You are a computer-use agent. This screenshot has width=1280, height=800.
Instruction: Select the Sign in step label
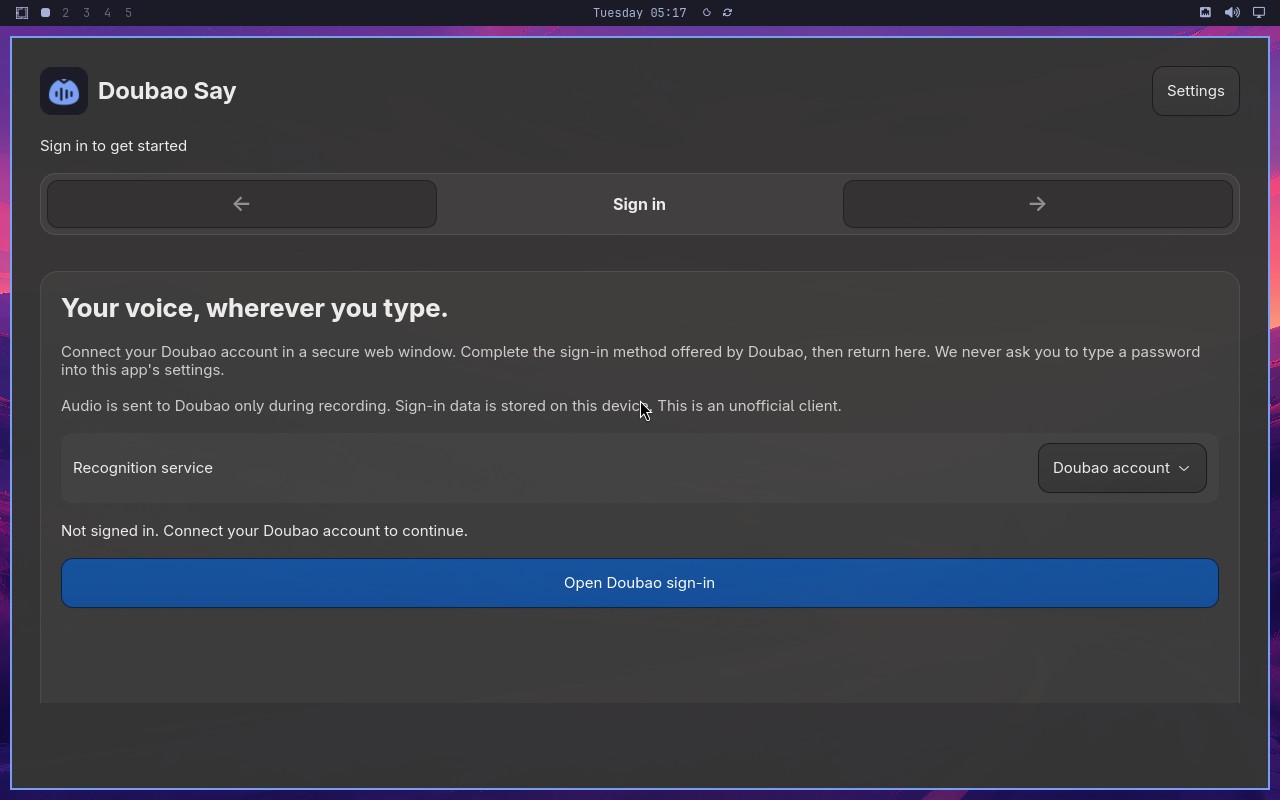click(639, 204)
